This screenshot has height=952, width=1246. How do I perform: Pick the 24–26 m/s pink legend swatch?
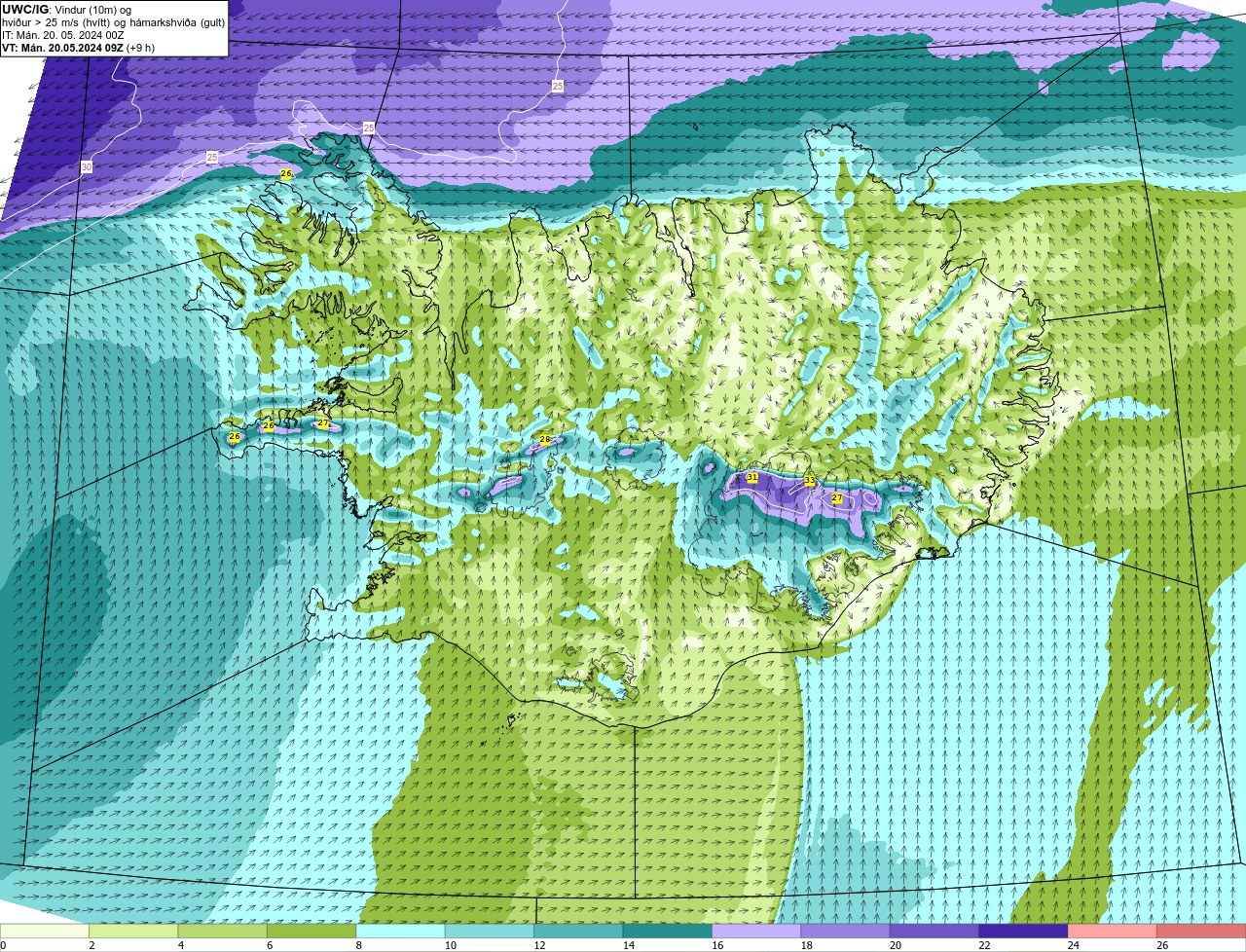click(x=1112, y=931)
